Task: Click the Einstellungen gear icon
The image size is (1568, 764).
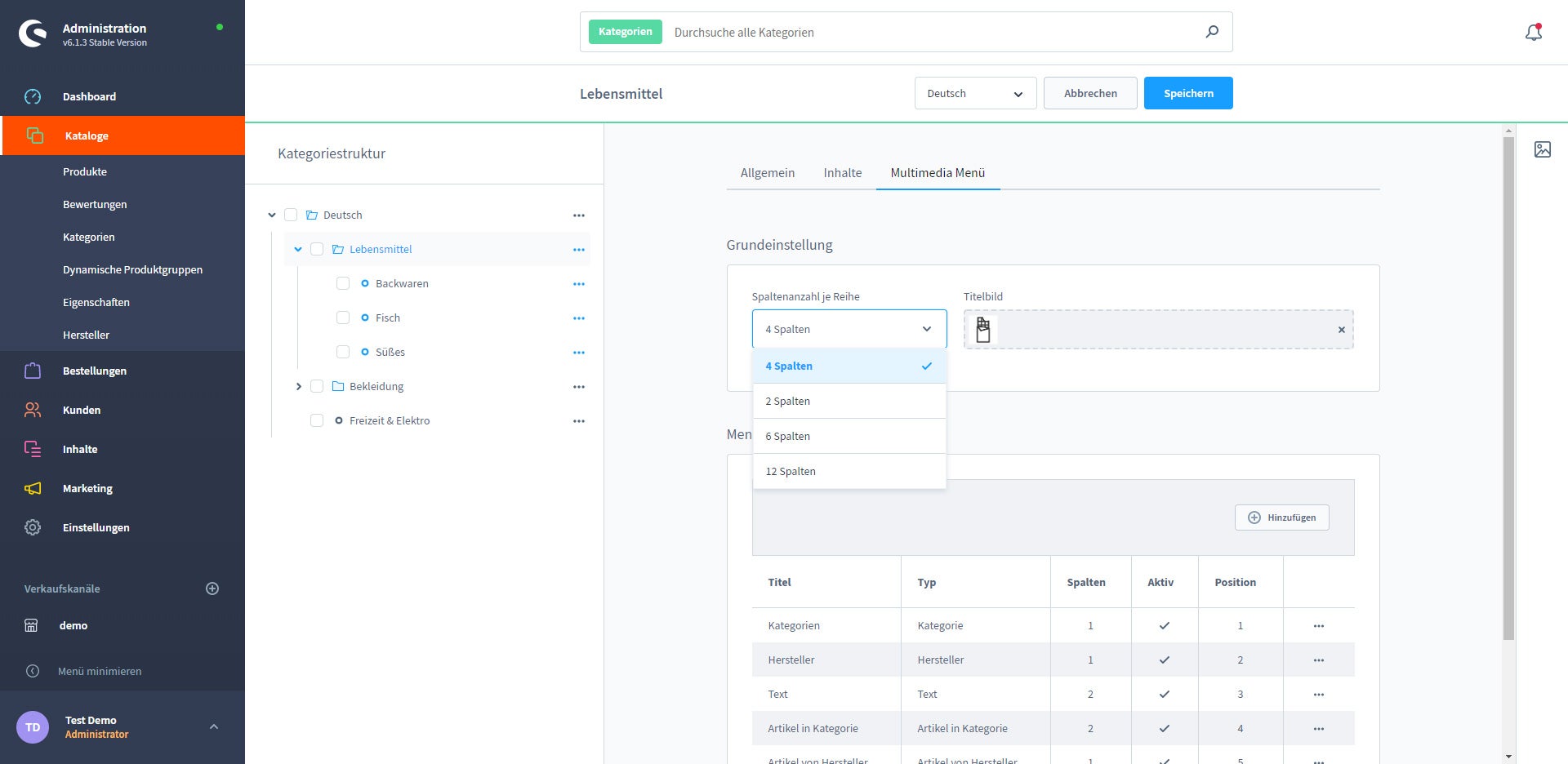Action: coord(33,527)
